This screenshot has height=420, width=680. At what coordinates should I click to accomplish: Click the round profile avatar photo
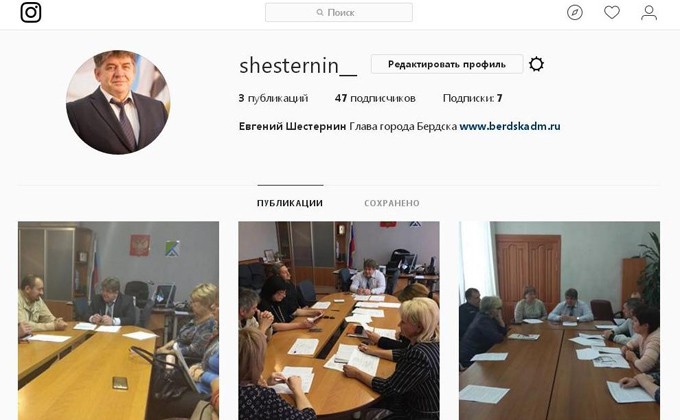pyautogui.click(x=118, y=102)
